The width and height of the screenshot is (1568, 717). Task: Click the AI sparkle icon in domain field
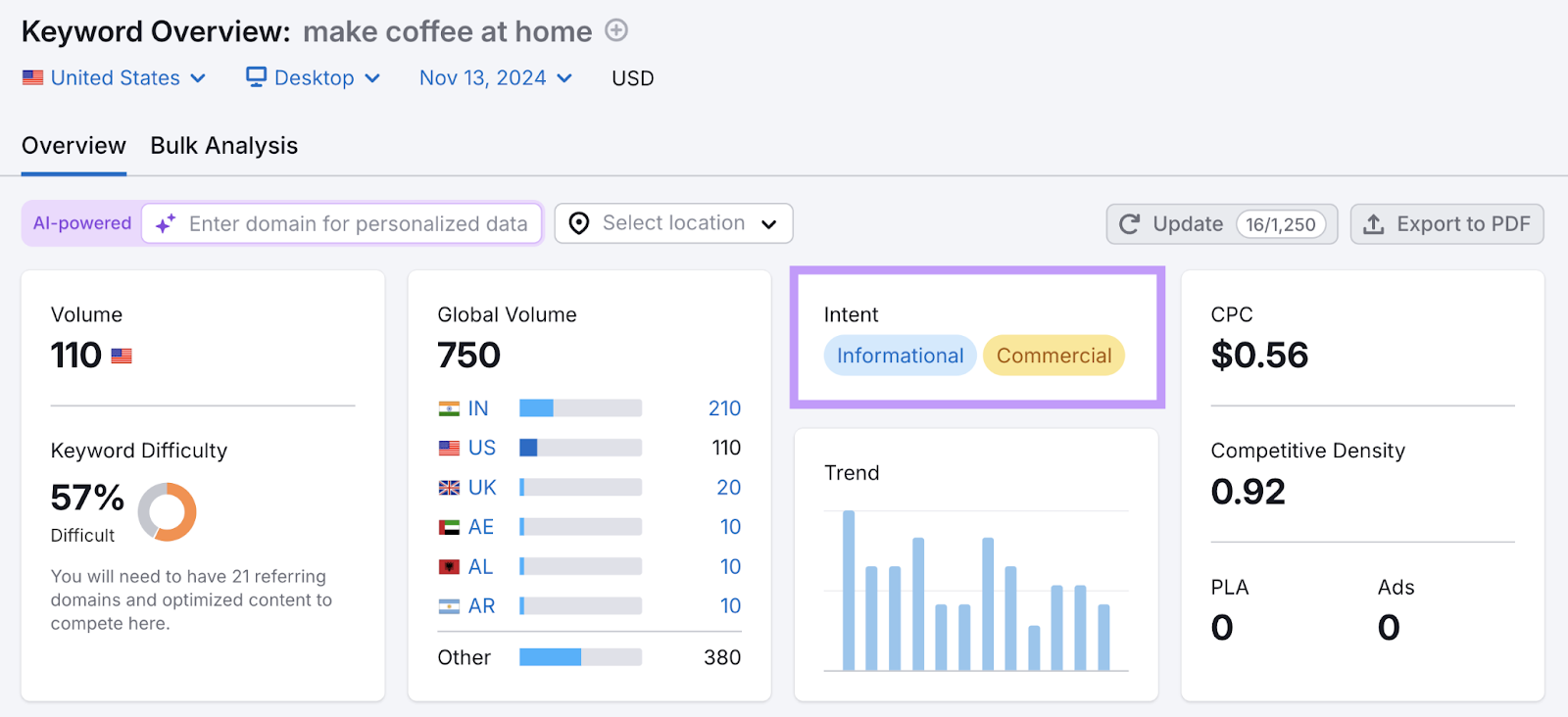166,224
